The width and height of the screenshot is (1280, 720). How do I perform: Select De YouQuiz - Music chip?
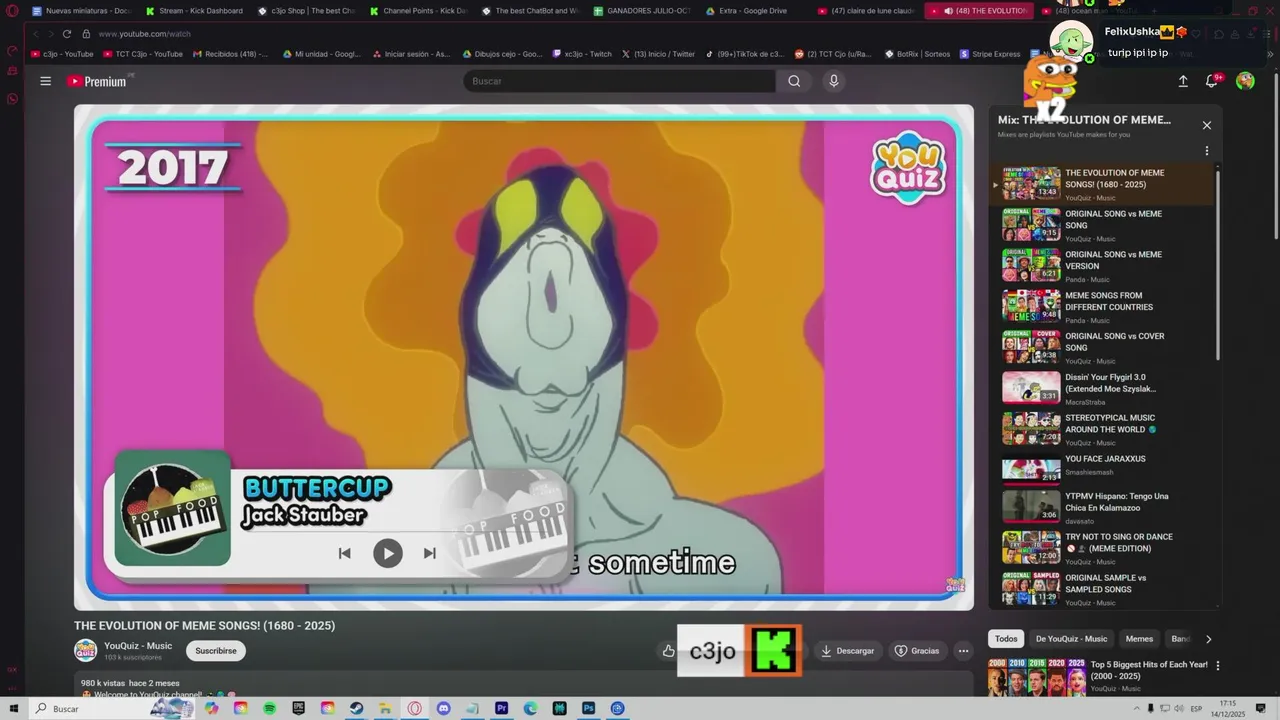[x=1071, y=639]
